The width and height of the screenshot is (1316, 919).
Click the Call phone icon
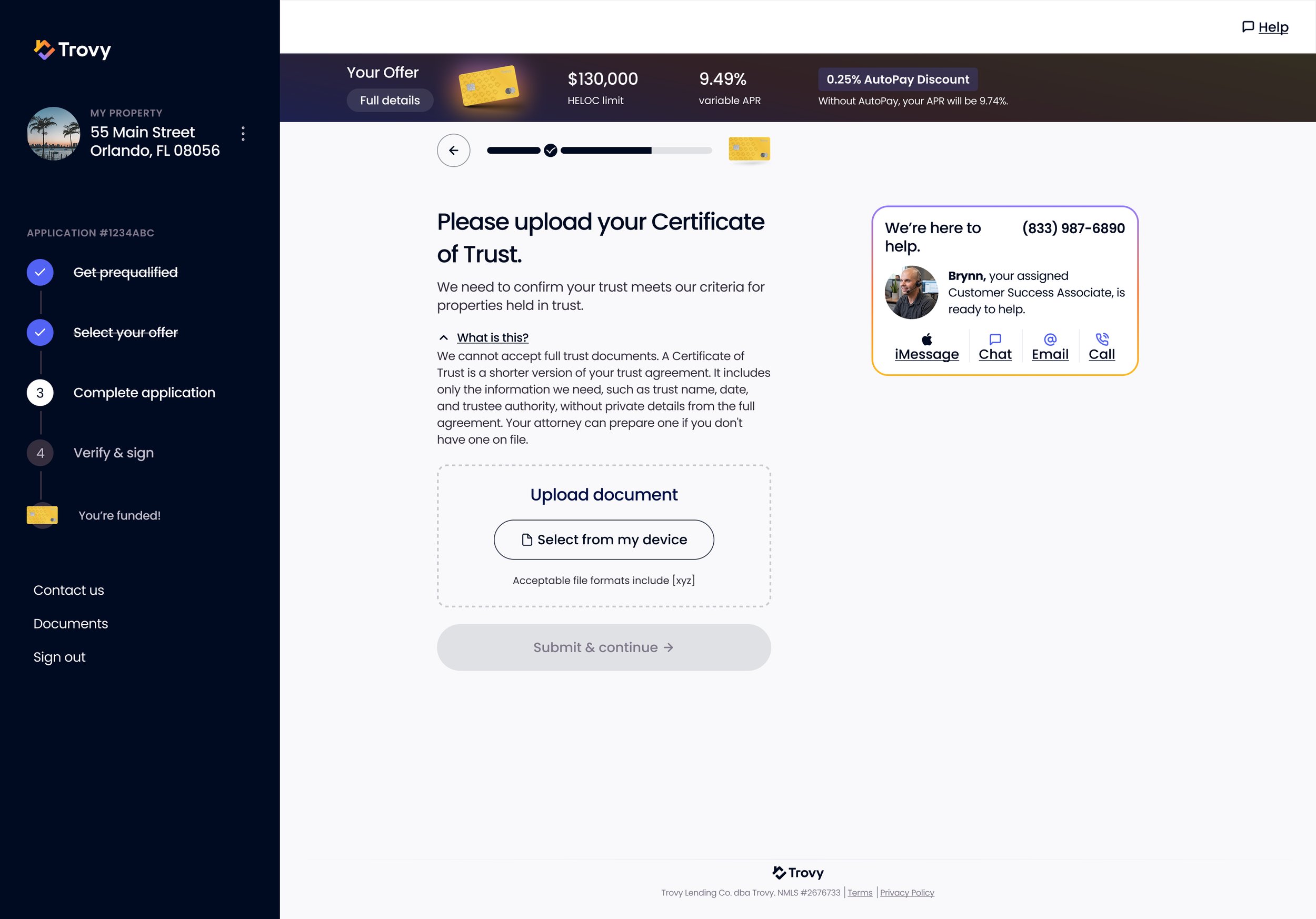pyautogui.click(x=1102, y=339)
